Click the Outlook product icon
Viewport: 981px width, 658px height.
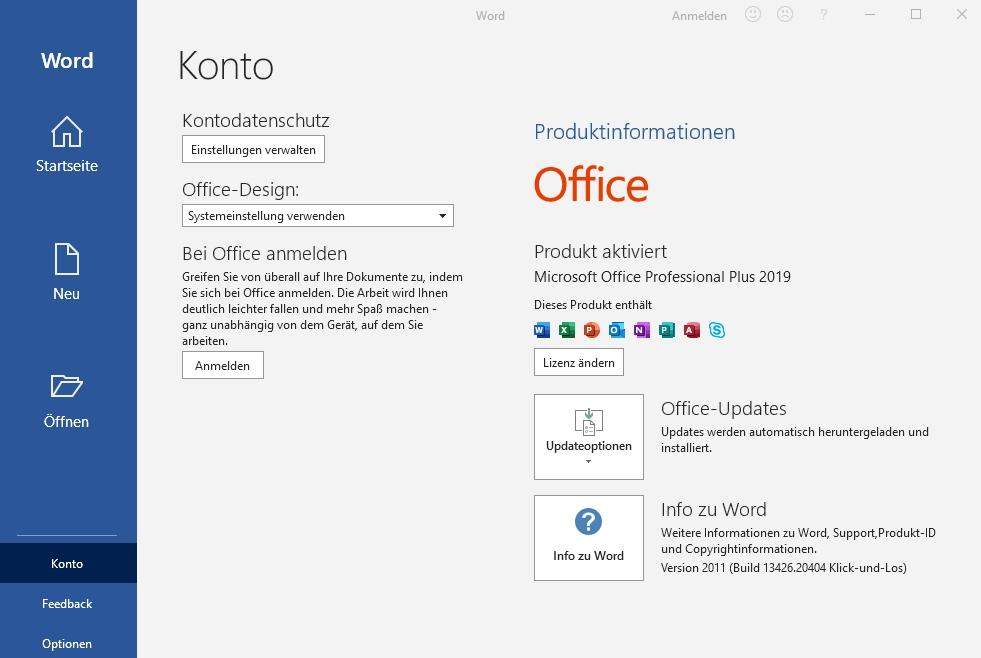616,329
